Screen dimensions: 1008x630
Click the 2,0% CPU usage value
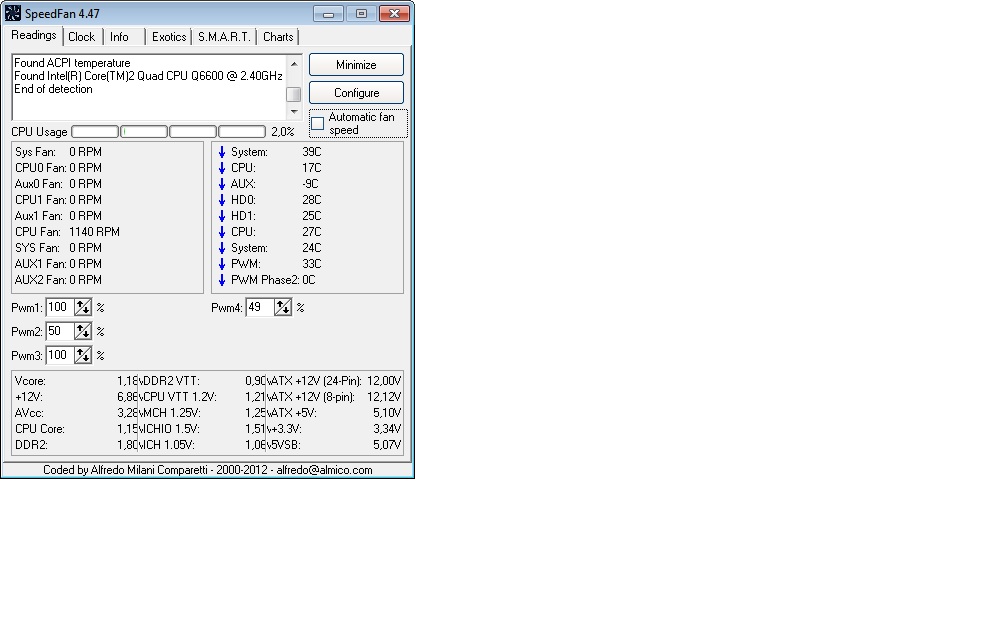click(283, 132)
